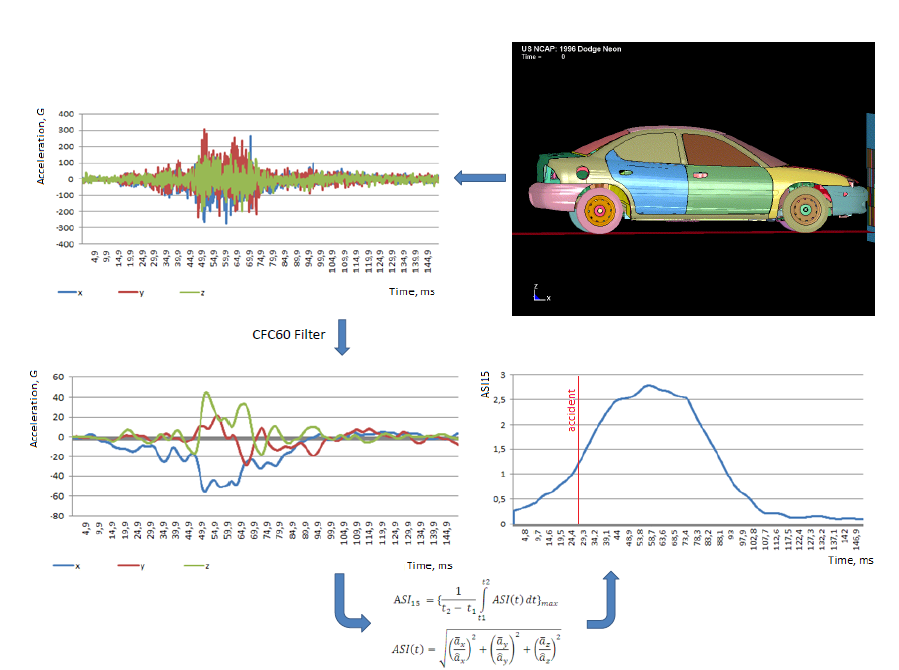This screenshot has width=899, height=670.
Task: Click the down arrow below CFC60 Filter
Action: click(x=342, y=335)
